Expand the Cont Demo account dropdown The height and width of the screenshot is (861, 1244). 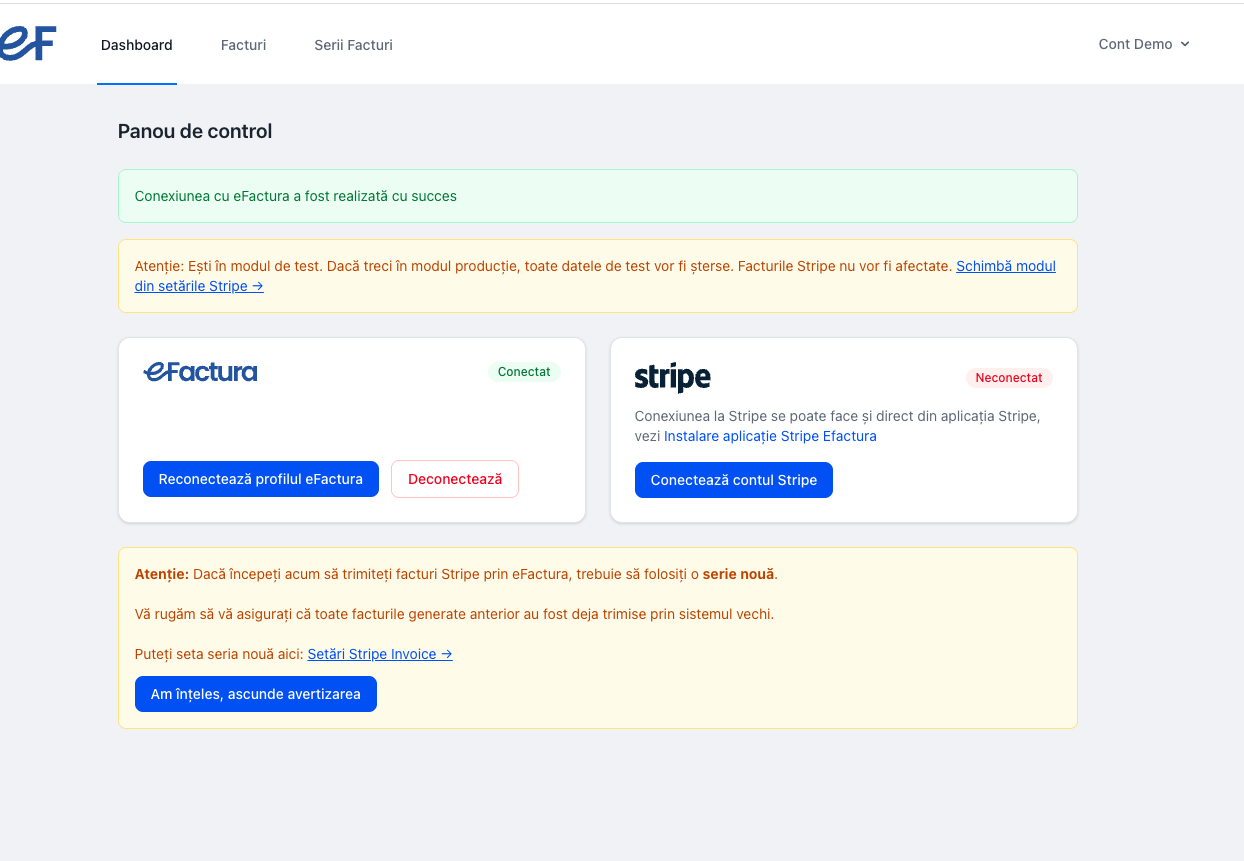(1144, 44)
